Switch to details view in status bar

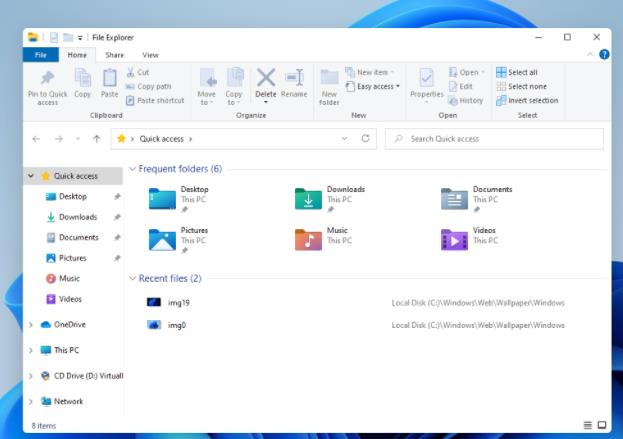point(588,425)
